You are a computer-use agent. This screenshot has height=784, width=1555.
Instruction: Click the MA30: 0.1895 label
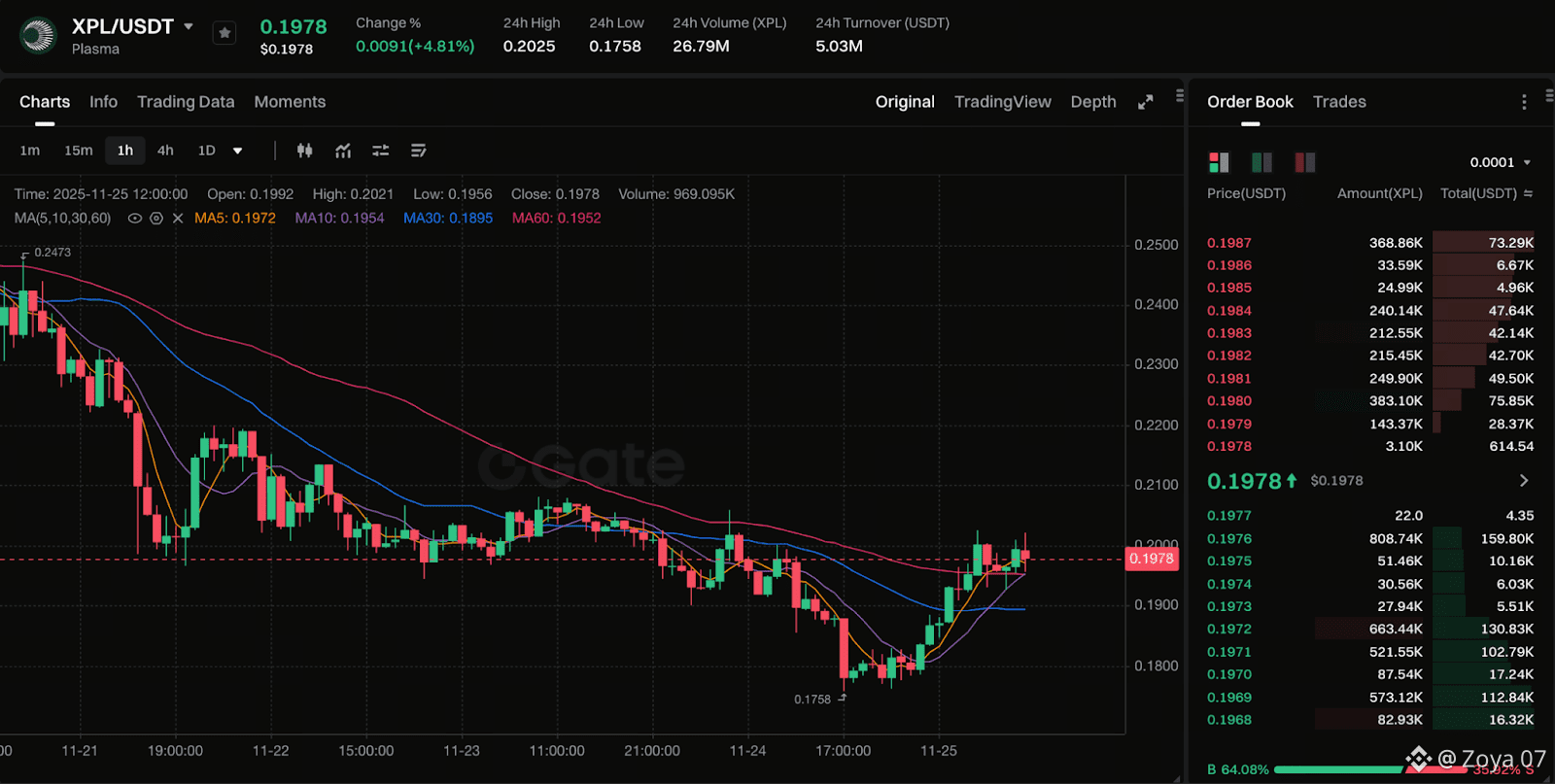[x=448, y=219]
